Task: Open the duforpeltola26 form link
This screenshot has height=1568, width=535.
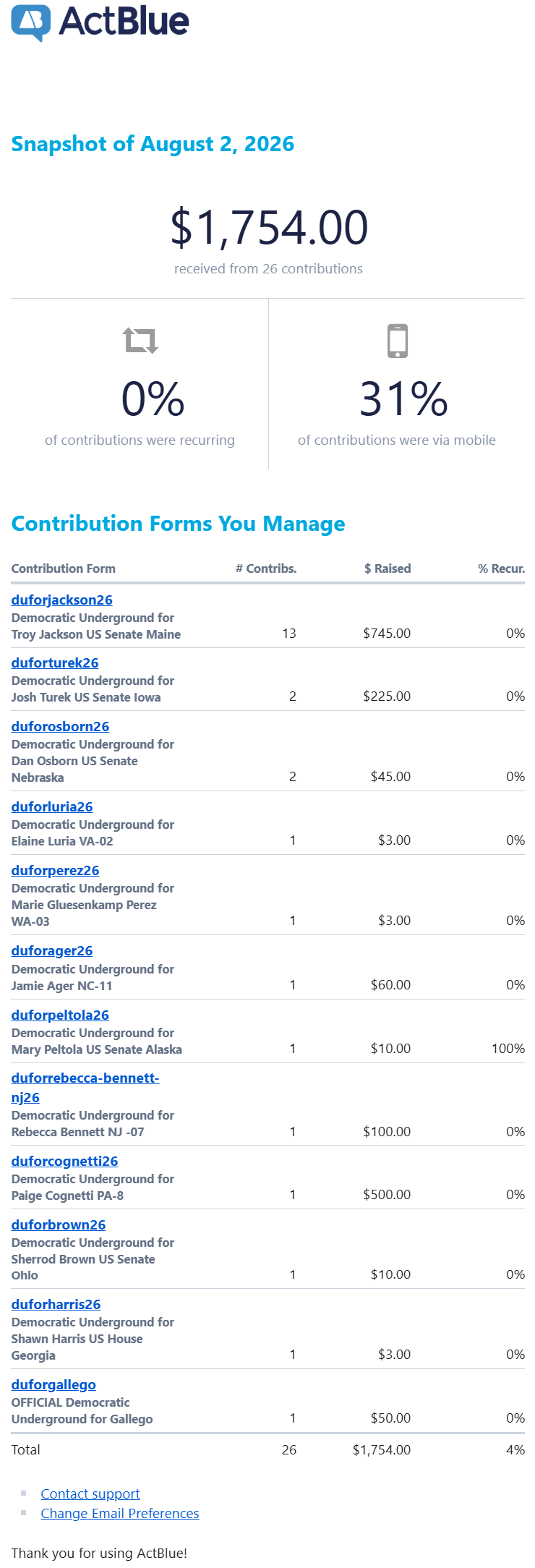Action: pyautogui.click(x=60, y=1015)
